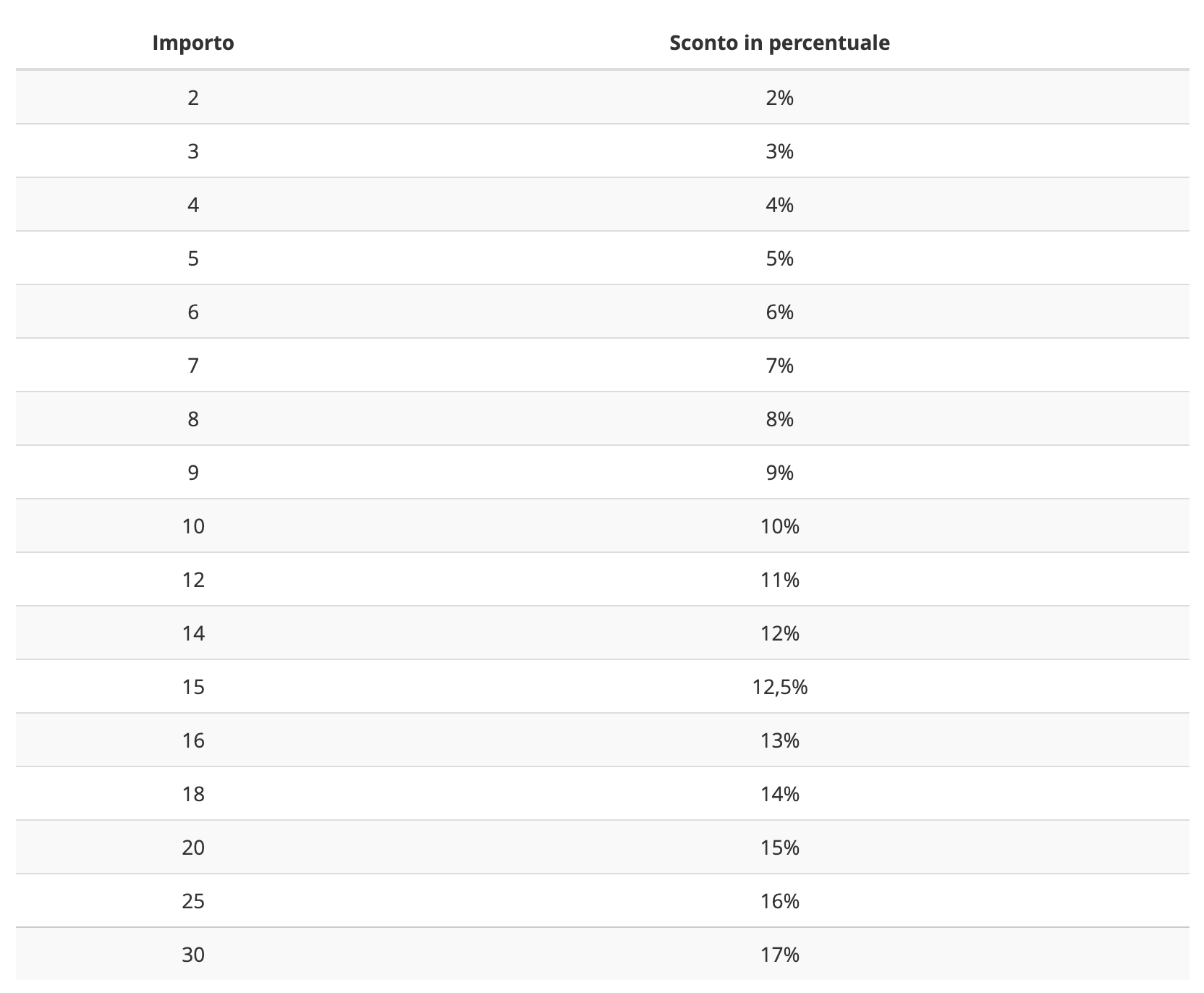The image size is (1204, 993).
Task: Select the 15% discount cell
Action: point(779,848)
